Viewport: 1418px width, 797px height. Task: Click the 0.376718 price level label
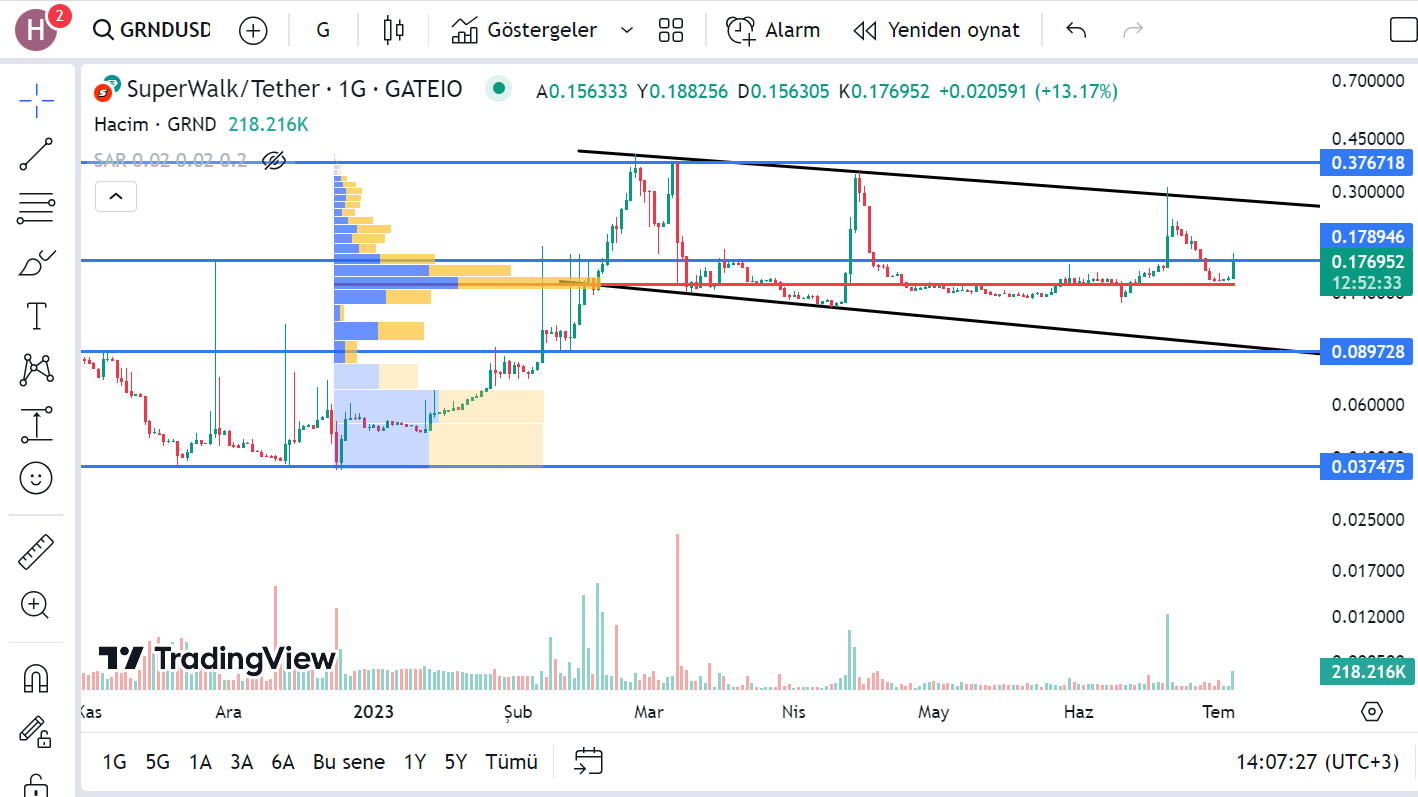click(x=1367, y=162)
